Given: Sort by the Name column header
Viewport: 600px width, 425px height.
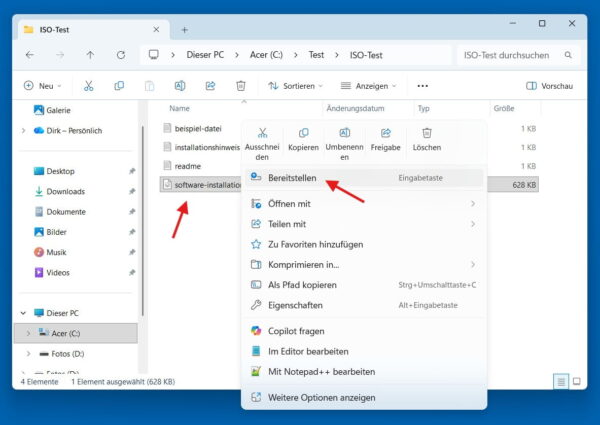Looking at the screenshot, I should [179, 108].
